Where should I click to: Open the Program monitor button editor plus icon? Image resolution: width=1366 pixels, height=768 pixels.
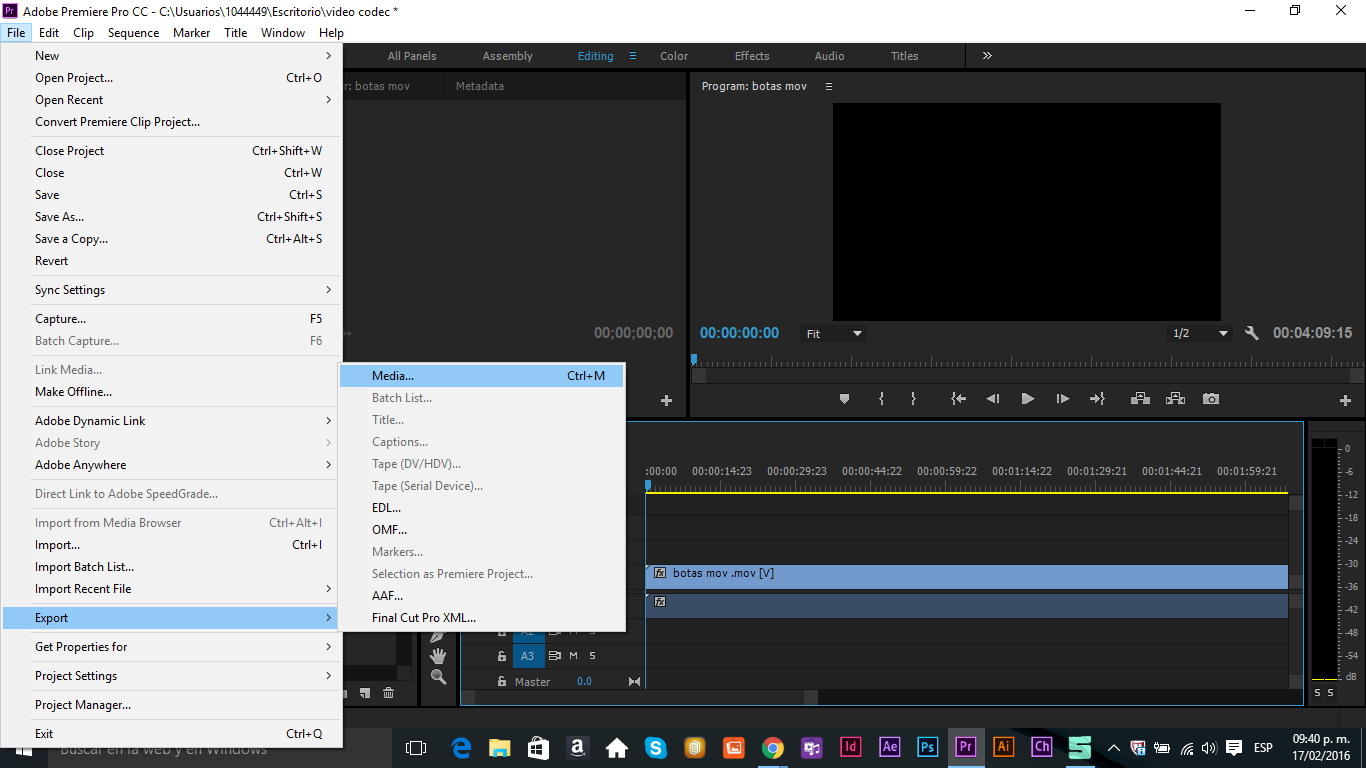1345,400
